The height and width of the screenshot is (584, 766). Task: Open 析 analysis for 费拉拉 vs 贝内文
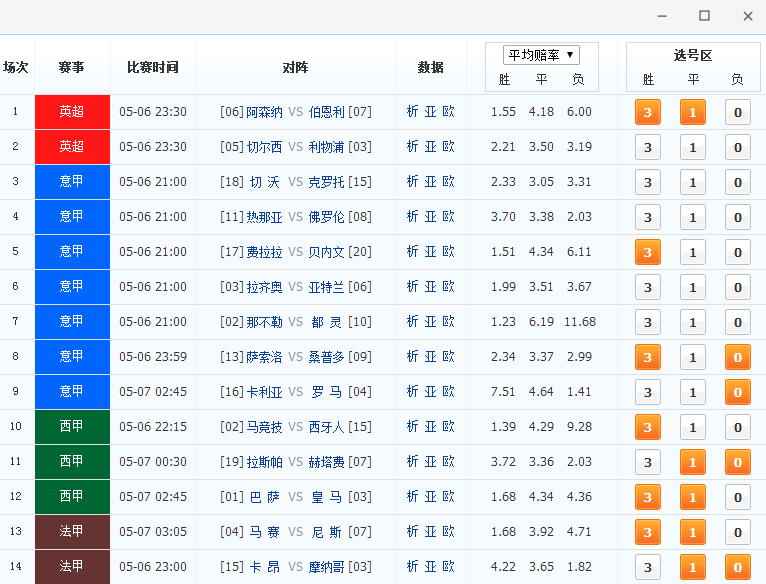pos(413,251)
